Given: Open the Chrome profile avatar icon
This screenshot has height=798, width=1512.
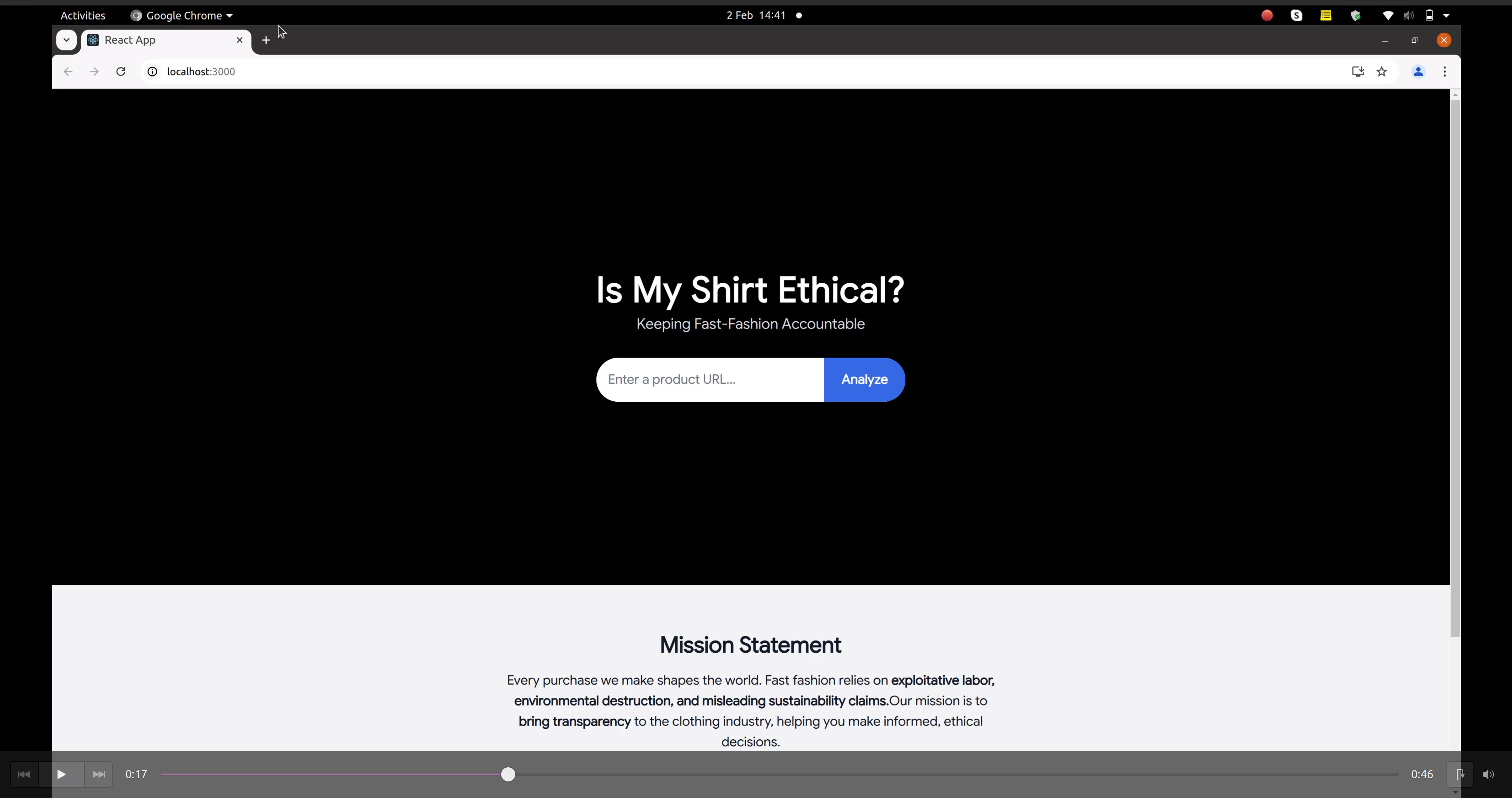Looking at the screenshot, I should coord(1418,72).
